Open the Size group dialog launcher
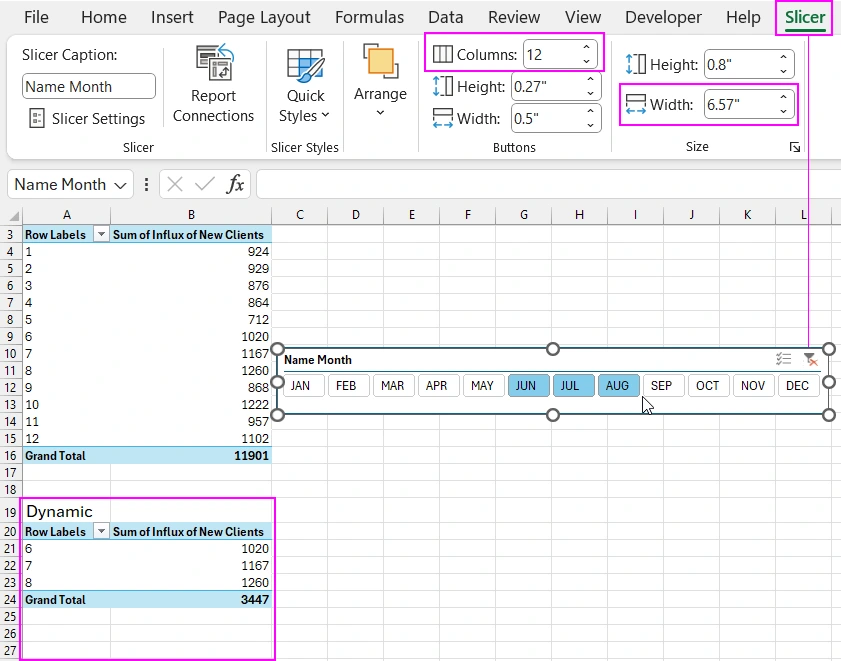The image size is (841, 661). point(795,147)
